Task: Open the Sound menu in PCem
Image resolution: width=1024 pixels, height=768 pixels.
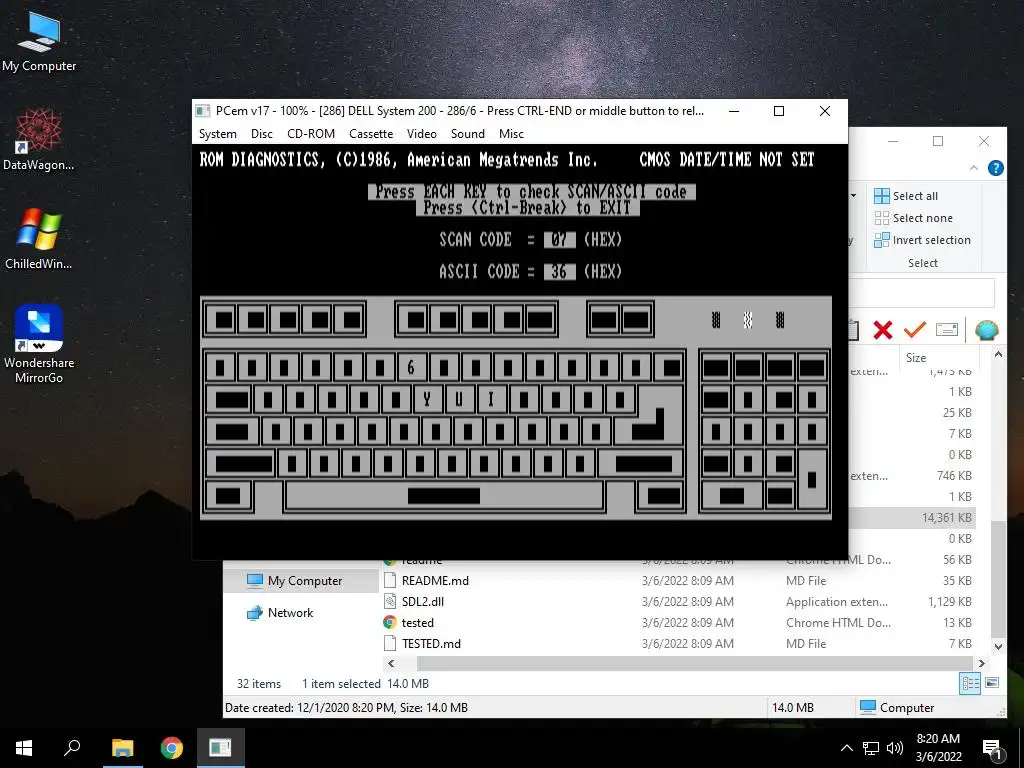Action: [468, 134]
